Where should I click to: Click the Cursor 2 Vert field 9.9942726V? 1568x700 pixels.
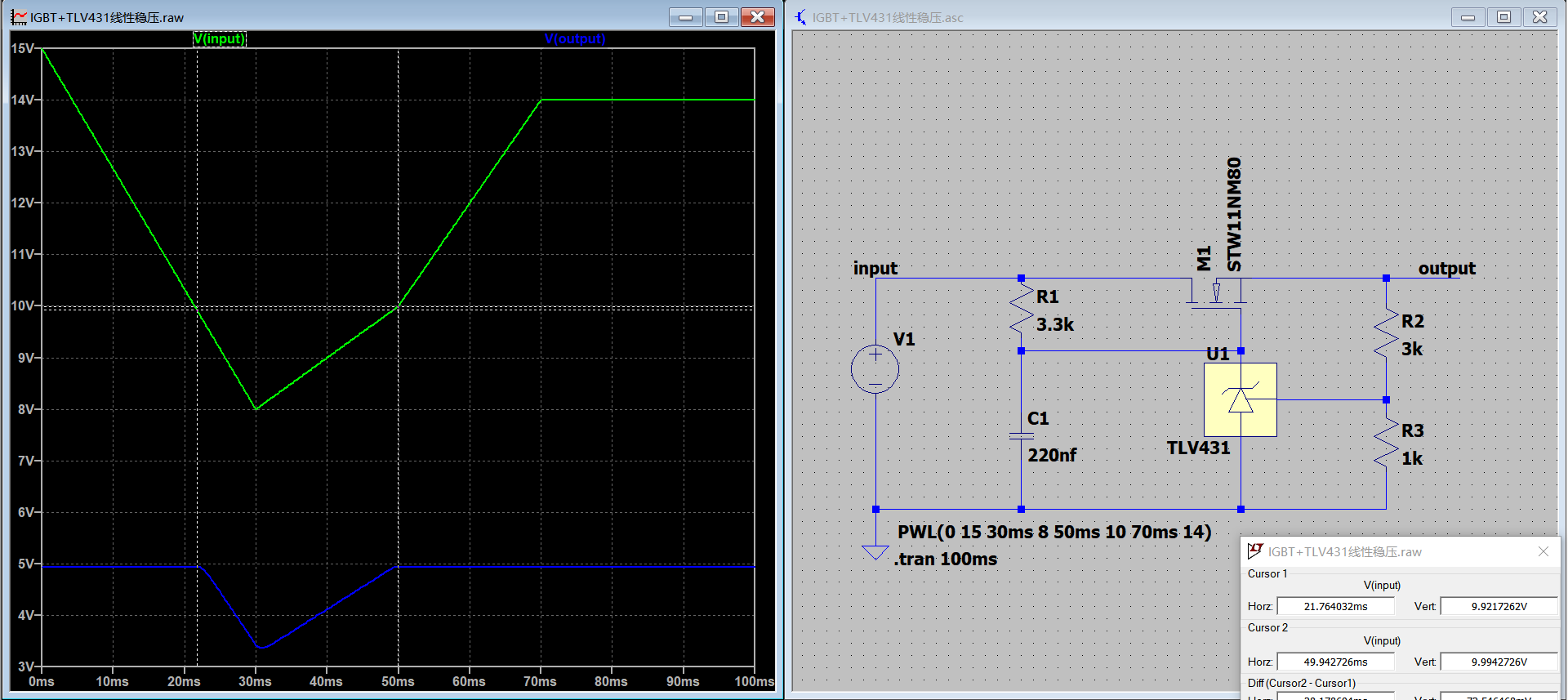[x=1499, y=662]
